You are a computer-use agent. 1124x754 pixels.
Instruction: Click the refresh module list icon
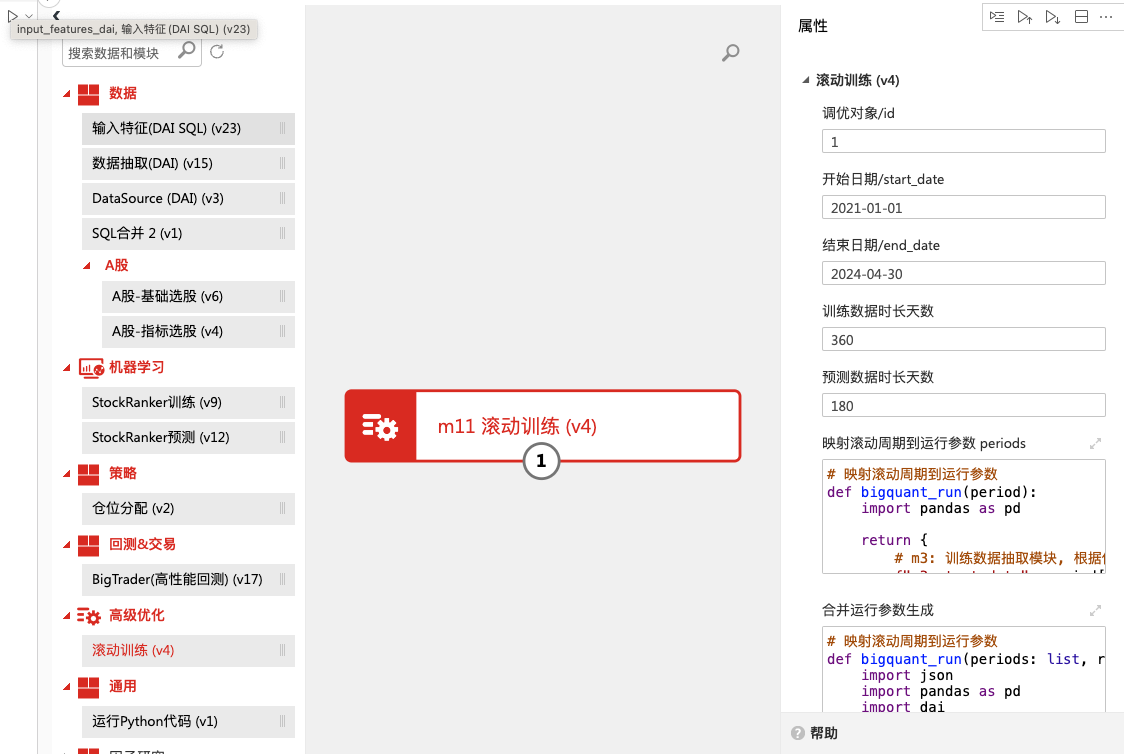(217, 52)
